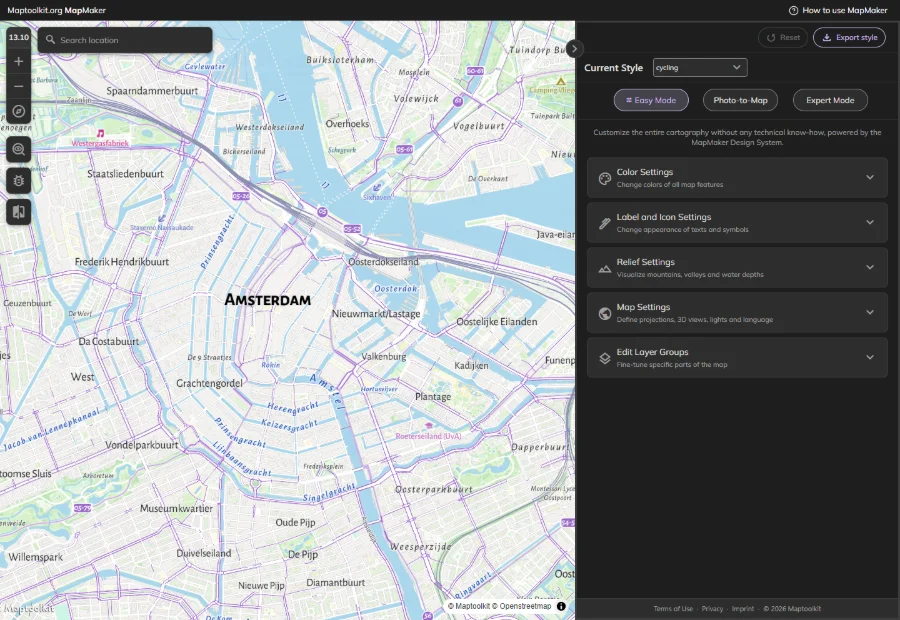Click the Oude Pijp label
The image size is (900, 620).
[295, 522]
